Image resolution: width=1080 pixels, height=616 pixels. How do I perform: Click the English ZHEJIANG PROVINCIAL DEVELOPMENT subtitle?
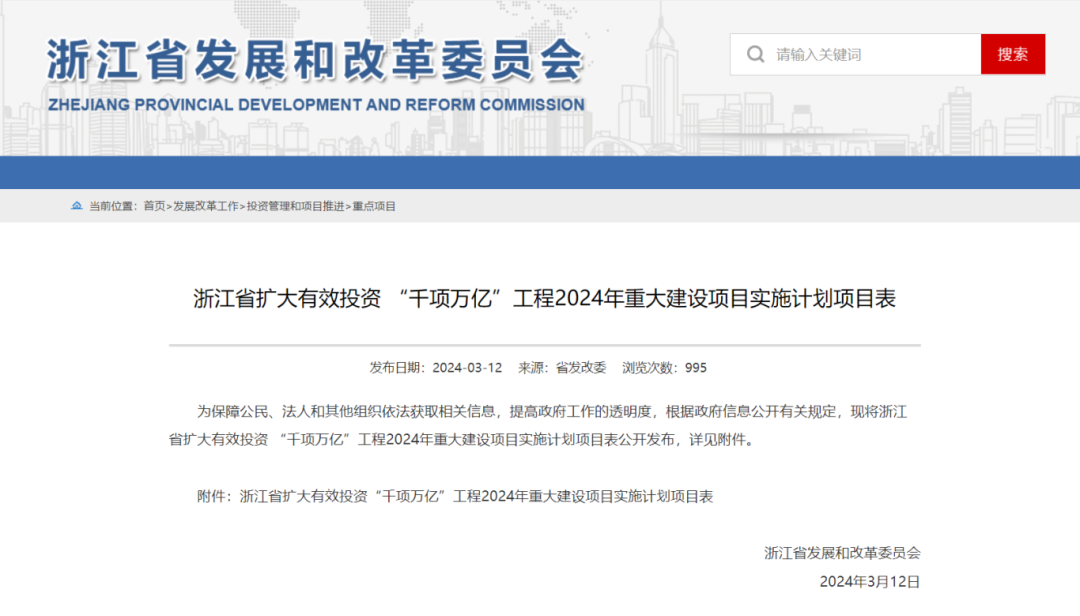click(x=314, y=105)
